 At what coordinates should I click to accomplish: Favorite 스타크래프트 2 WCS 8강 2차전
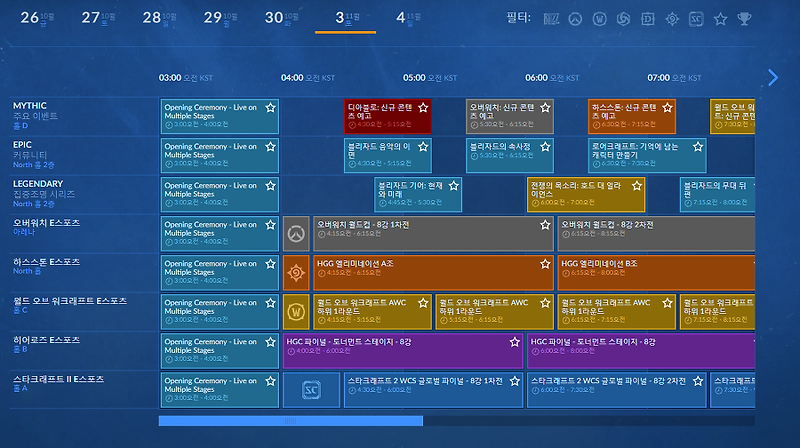coord(698,381)
